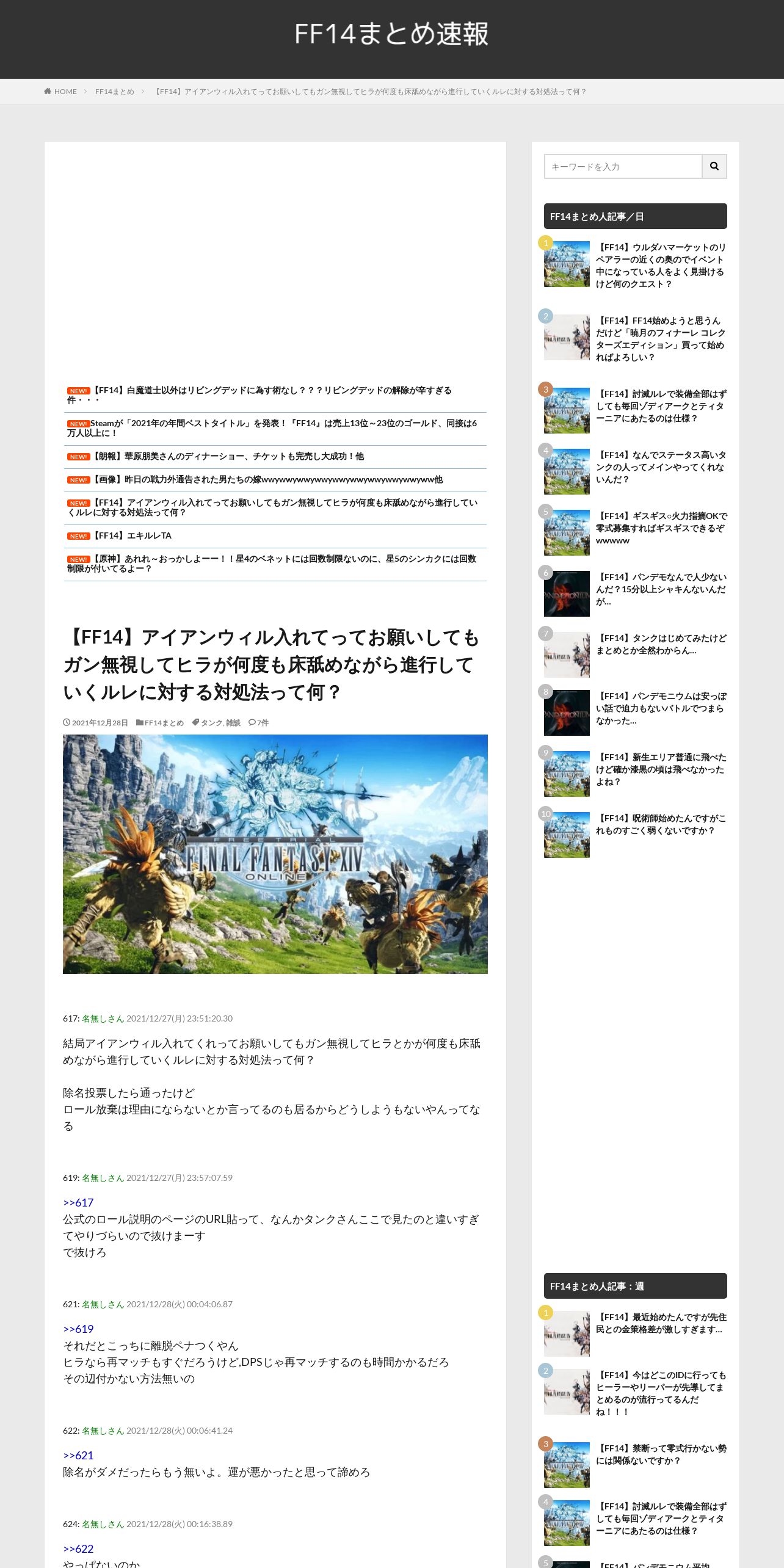Click the home icon in breadcrumb
The image size is (784, 1568).
(48, 92)
